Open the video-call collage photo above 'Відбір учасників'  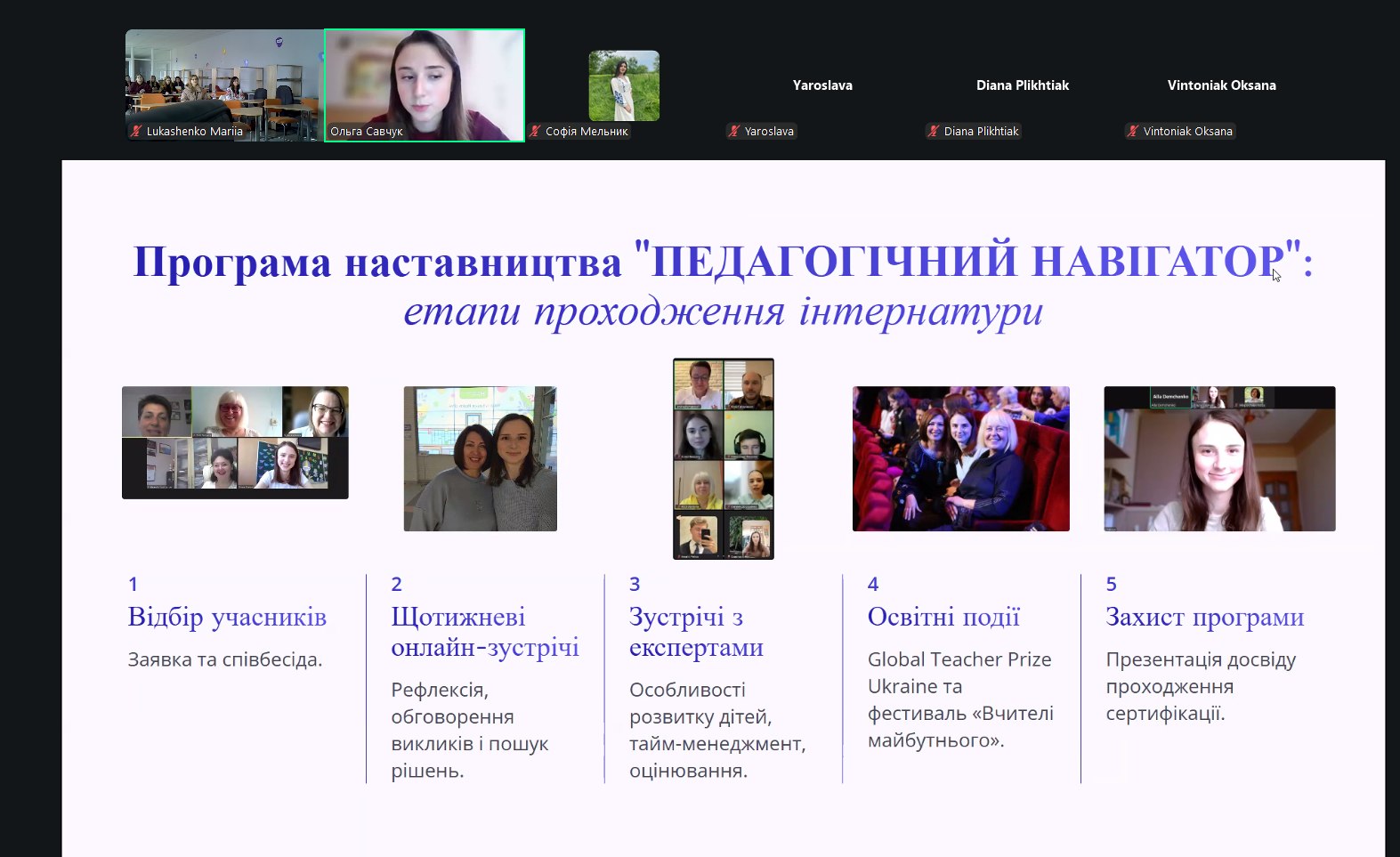point(235,442)
